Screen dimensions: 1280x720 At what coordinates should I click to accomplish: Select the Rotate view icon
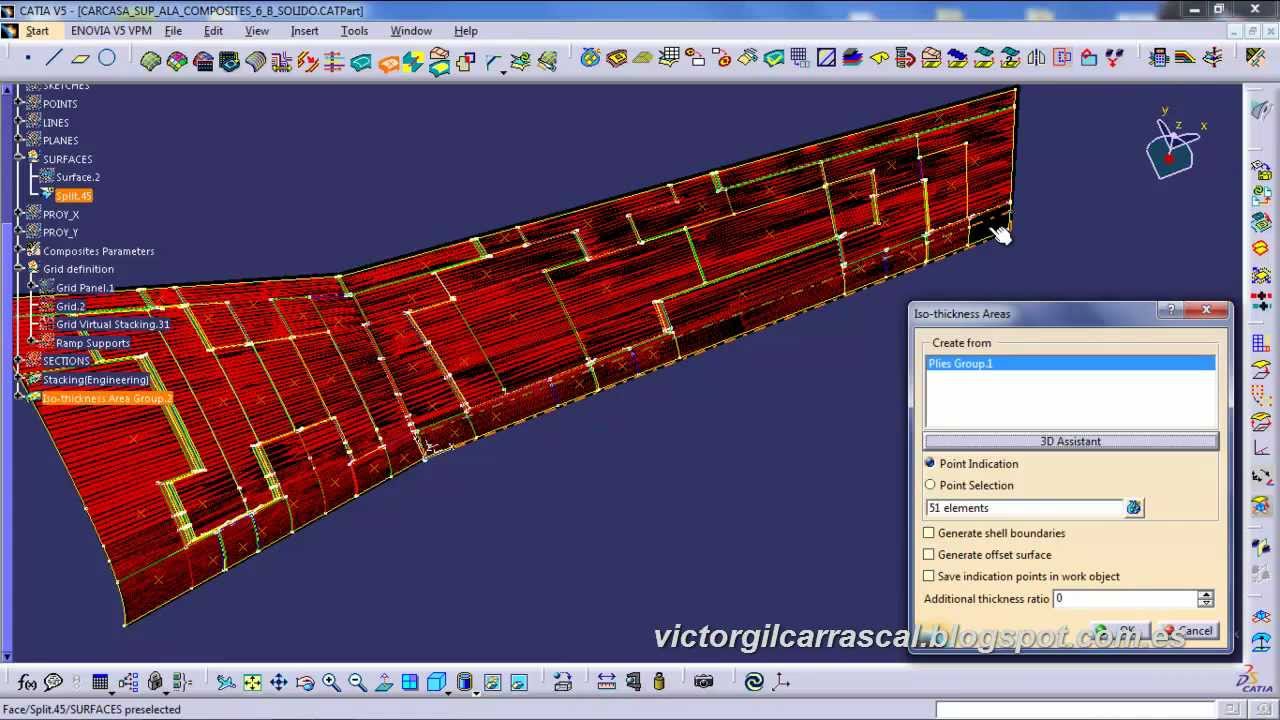pyautogui.click(x=305, y=682)
